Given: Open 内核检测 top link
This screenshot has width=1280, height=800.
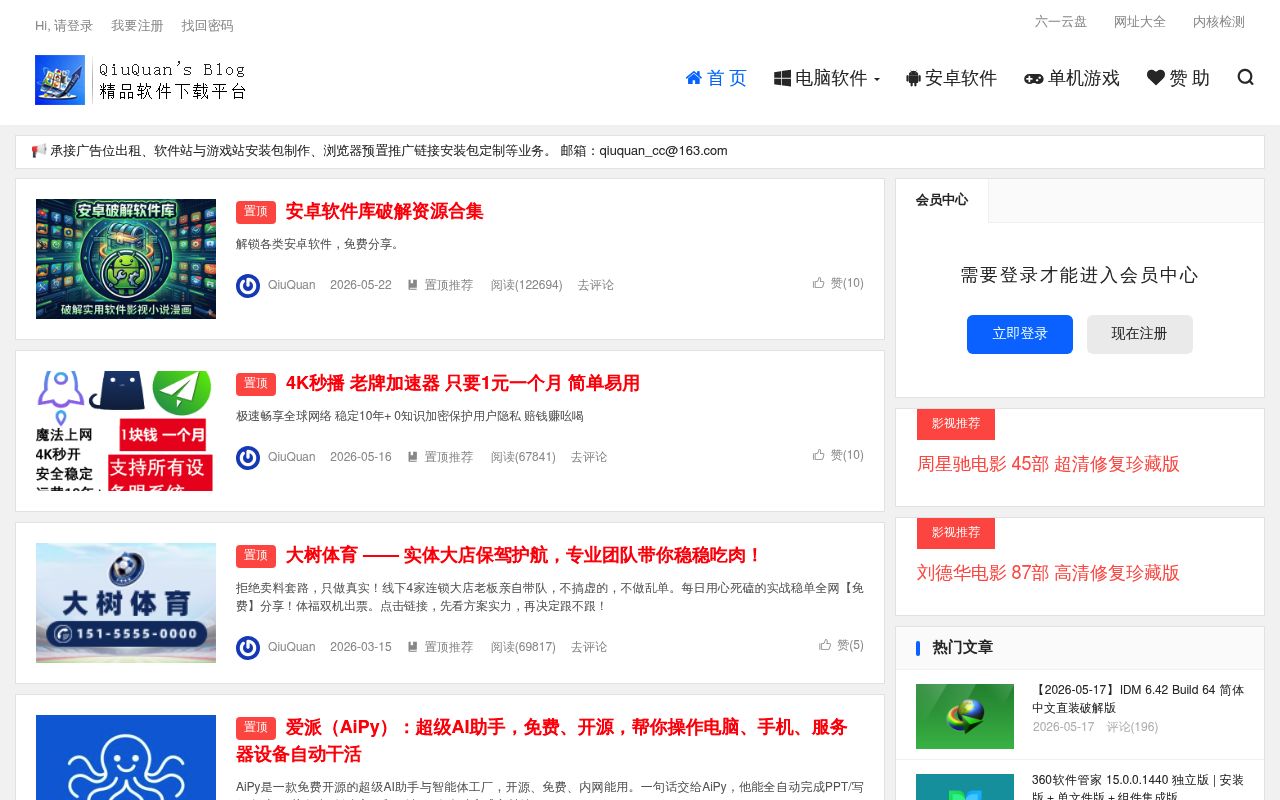Looking at the screenshot, I should pyautogui.click(x=1219, y=22).
